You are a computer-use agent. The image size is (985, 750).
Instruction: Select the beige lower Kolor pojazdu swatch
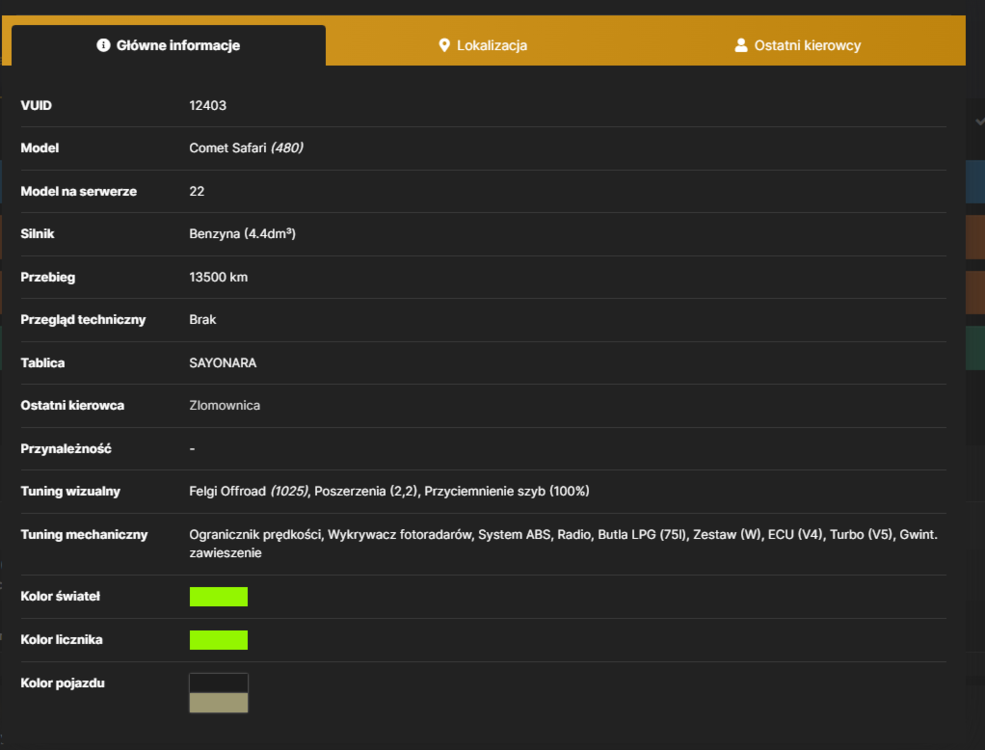[x=219, y=702]
